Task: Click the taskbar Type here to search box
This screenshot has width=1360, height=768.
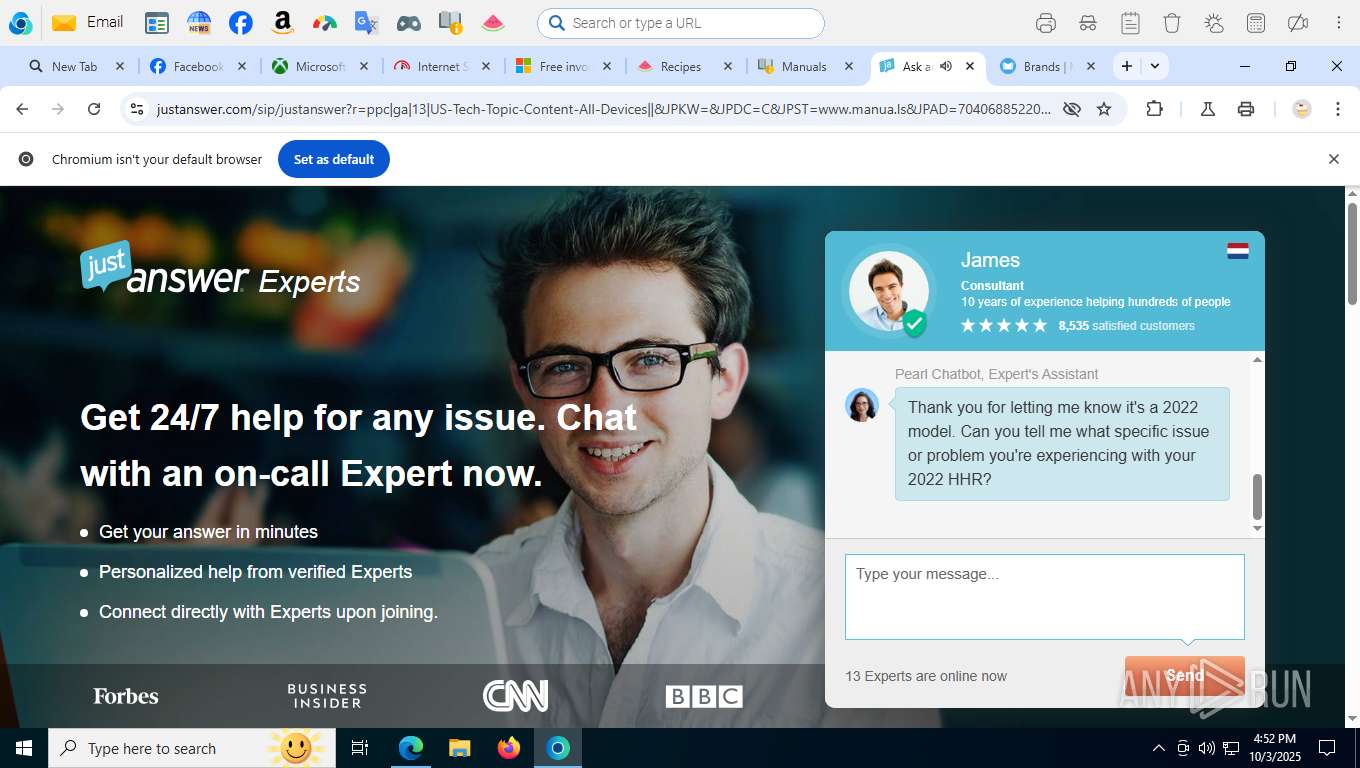Action: coord(190,748)
